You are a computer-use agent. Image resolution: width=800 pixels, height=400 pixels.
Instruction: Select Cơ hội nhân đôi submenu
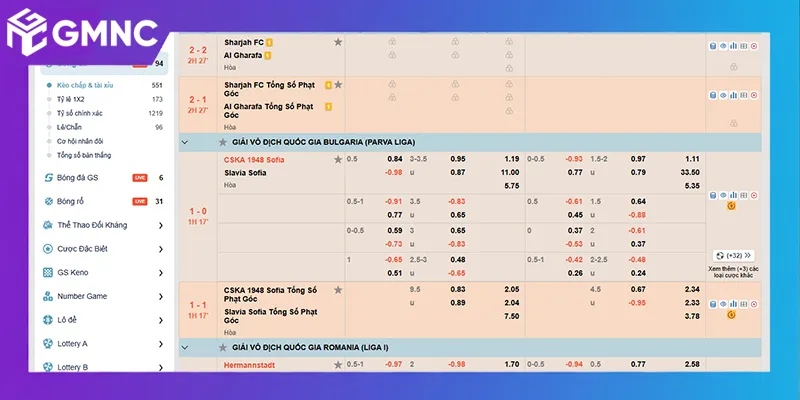(80, 141)
